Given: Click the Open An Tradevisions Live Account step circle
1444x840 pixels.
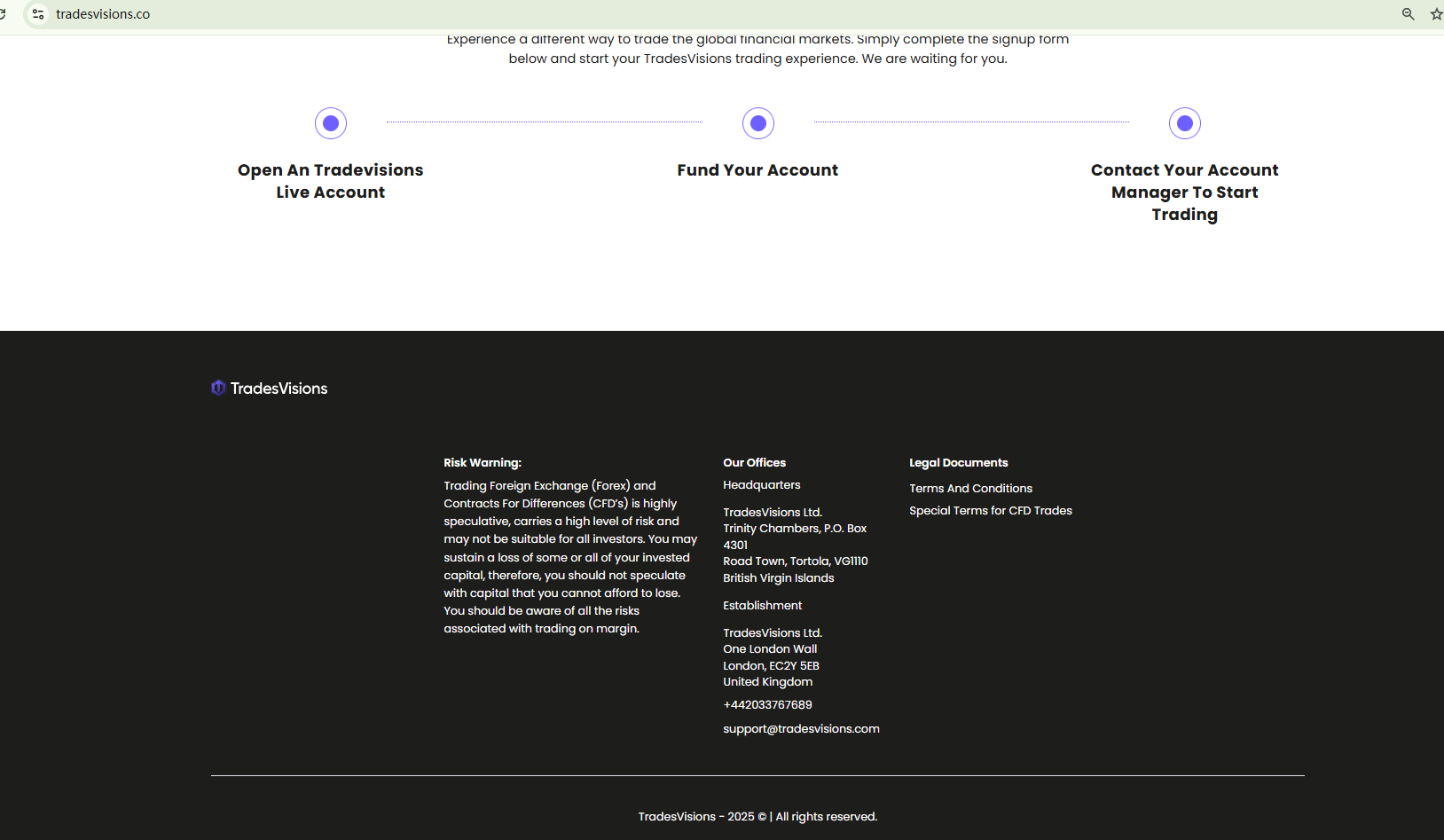Looking at the screenshot, I should (x=331, y=123).
